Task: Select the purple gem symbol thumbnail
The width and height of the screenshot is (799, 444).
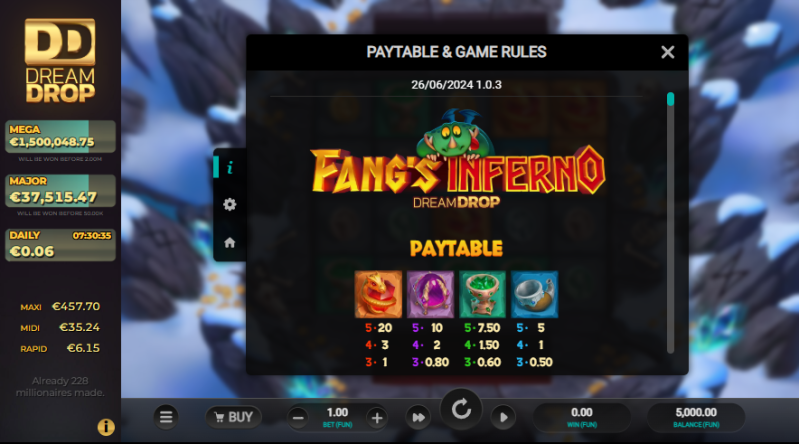Action: (x=431, y=295)
